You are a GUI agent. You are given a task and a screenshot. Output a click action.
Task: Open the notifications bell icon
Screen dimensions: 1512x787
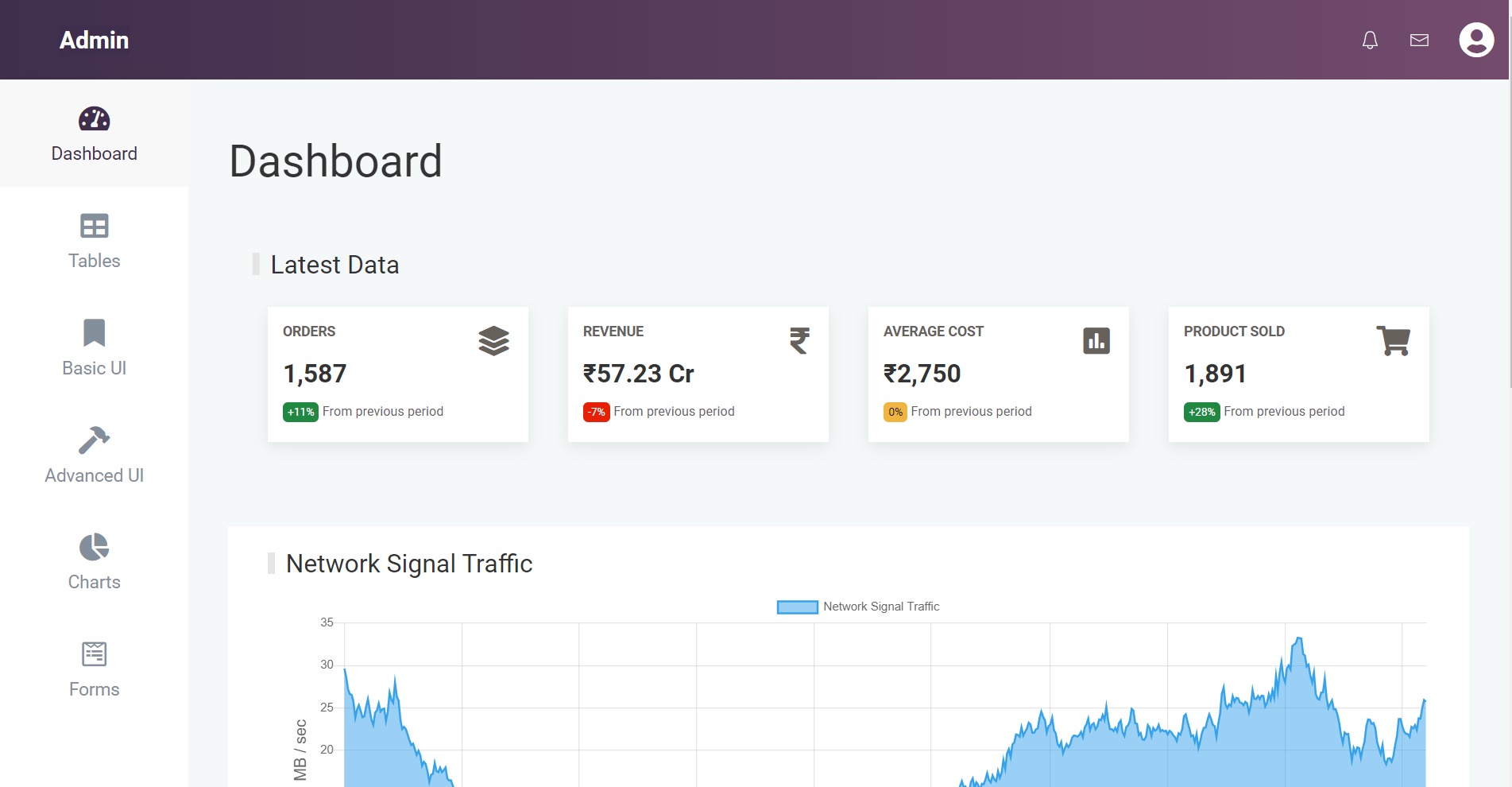coord(1370,40)
